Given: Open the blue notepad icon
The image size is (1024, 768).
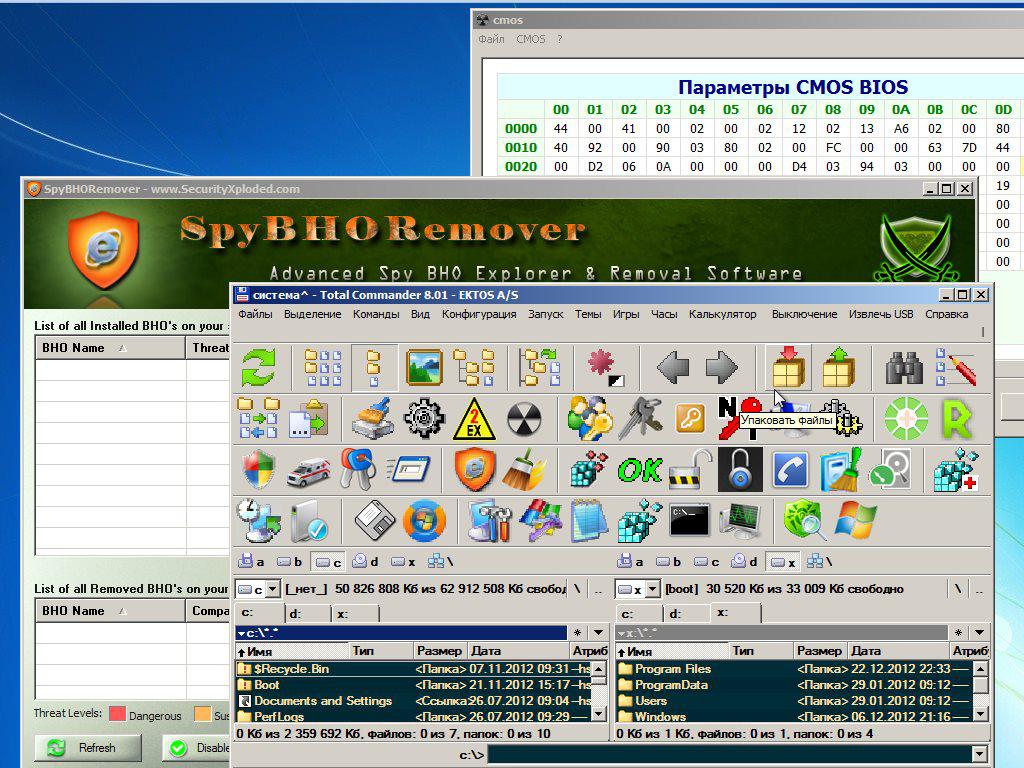Looking at the screenshot, I should coord(590,520).
